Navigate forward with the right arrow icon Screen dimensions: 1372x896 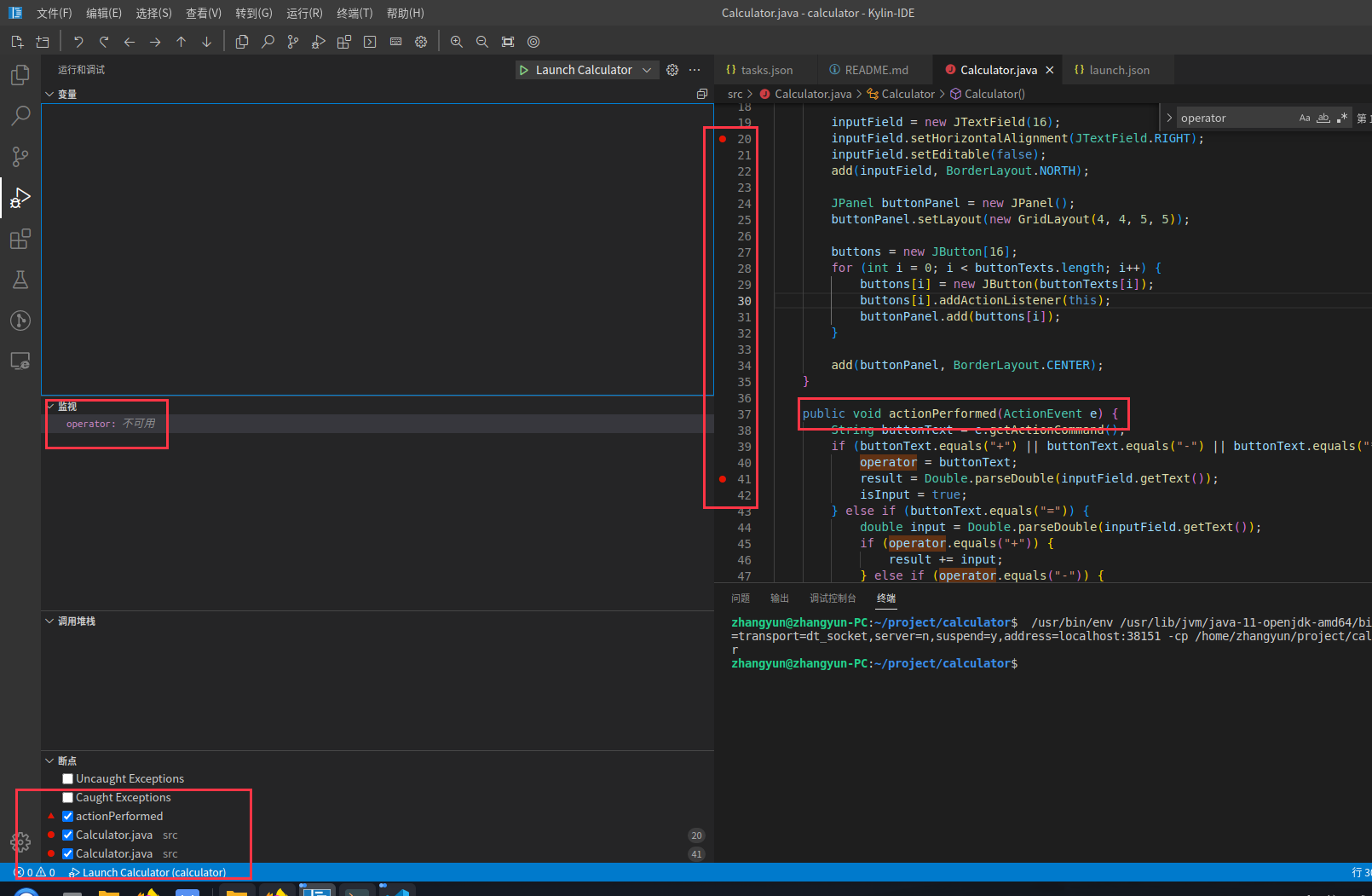(x=155, y=42)
